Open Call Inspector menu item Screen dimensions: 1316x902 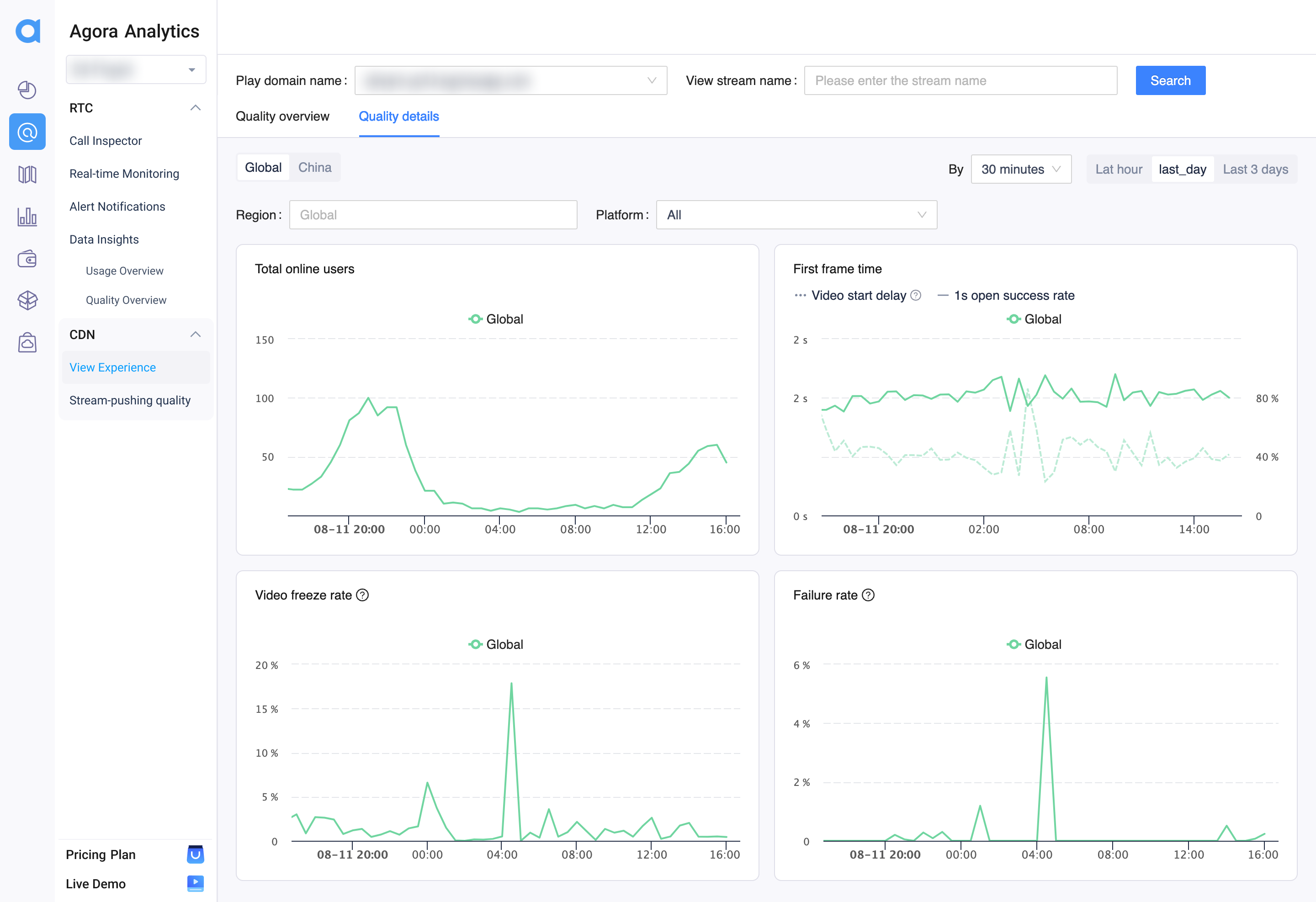coord(105,140)
